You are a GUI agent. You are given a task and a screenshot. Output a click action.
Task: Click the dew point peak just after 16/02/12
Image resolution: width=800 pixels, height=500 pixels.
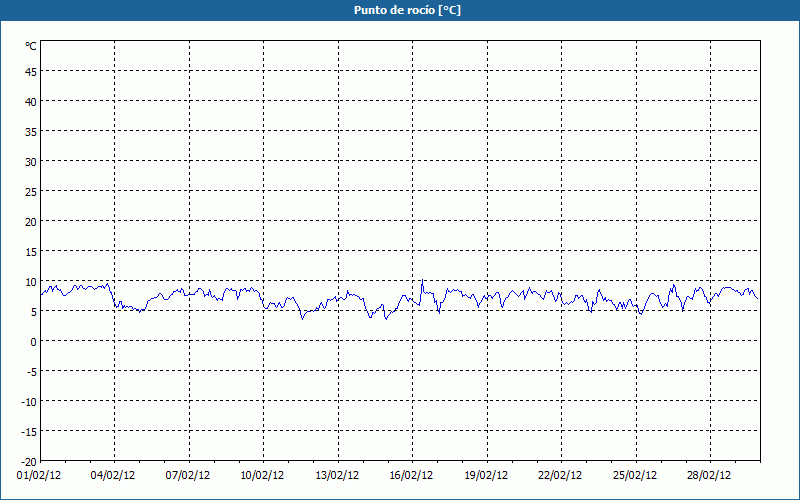tap(422, 280)
